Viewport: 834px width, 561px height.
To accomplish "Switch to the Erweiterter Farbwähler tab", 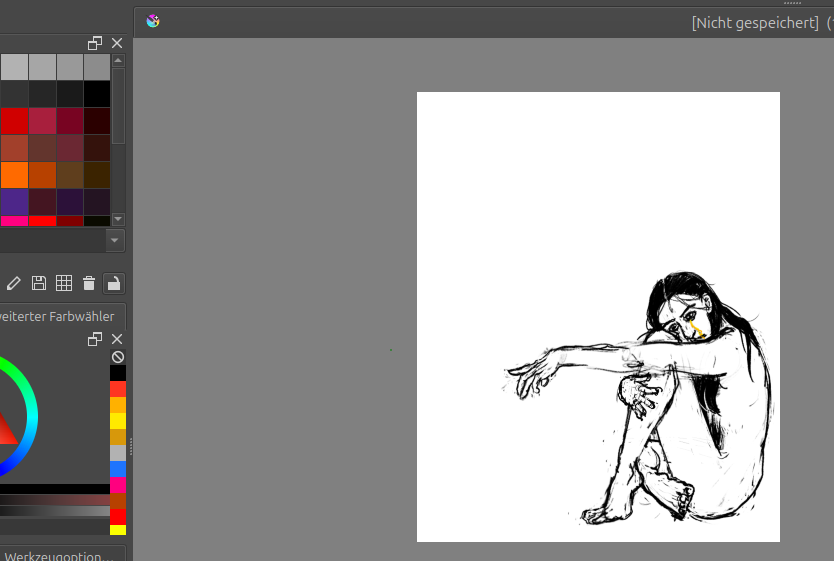I will click(x=60, y=316).
